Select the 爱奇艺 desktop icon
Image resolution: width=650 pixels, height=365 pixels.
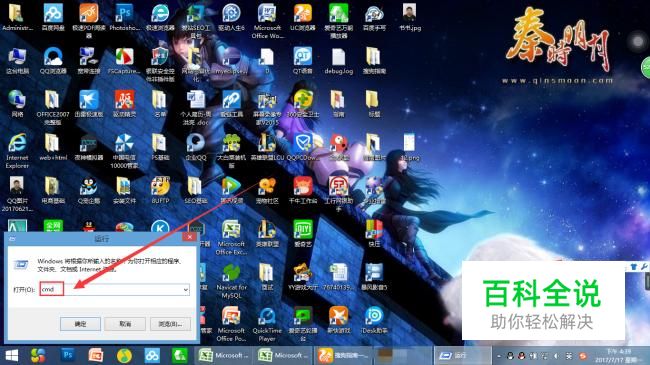pos(303,234)
